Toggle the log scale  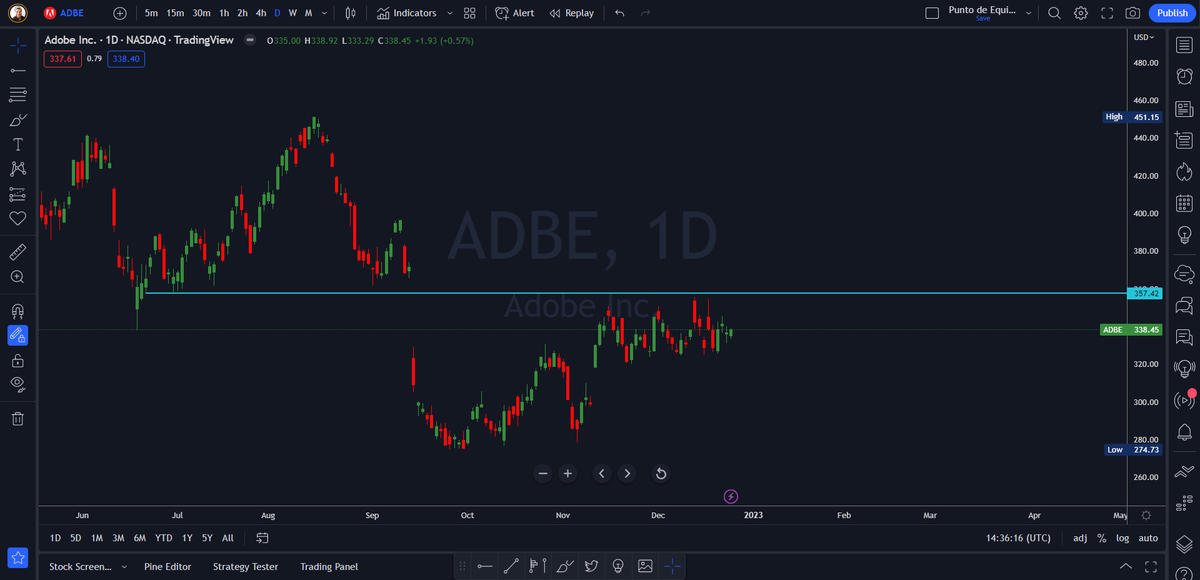[1123, 538]
